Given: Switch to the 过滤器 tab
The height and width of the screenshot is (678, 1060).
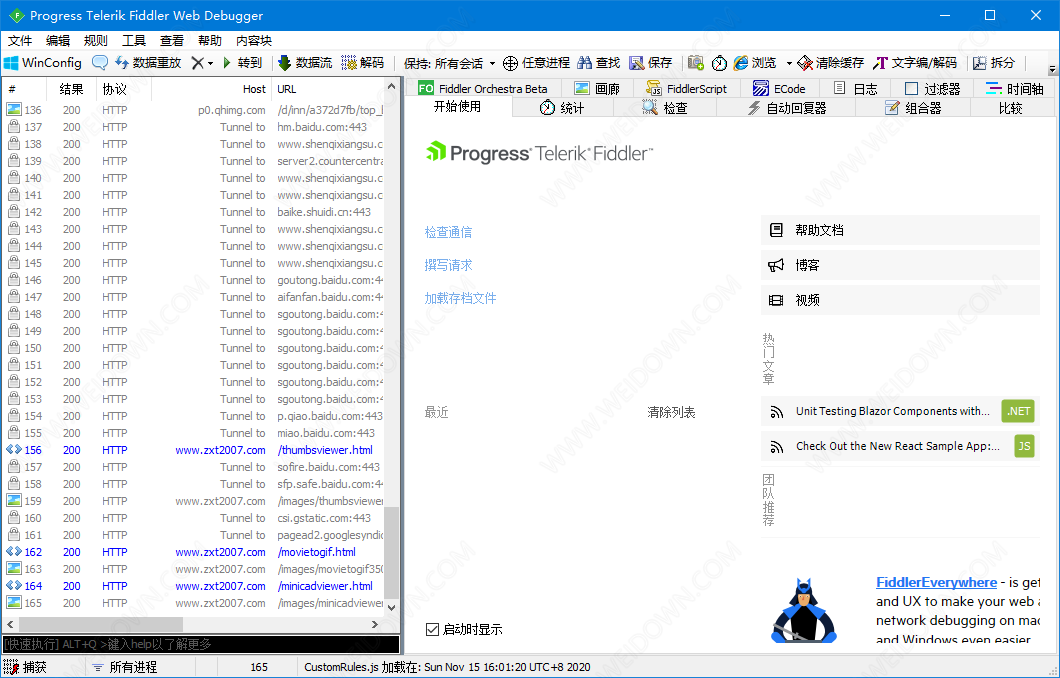Looking at the screenshot, I should (932, 89).
